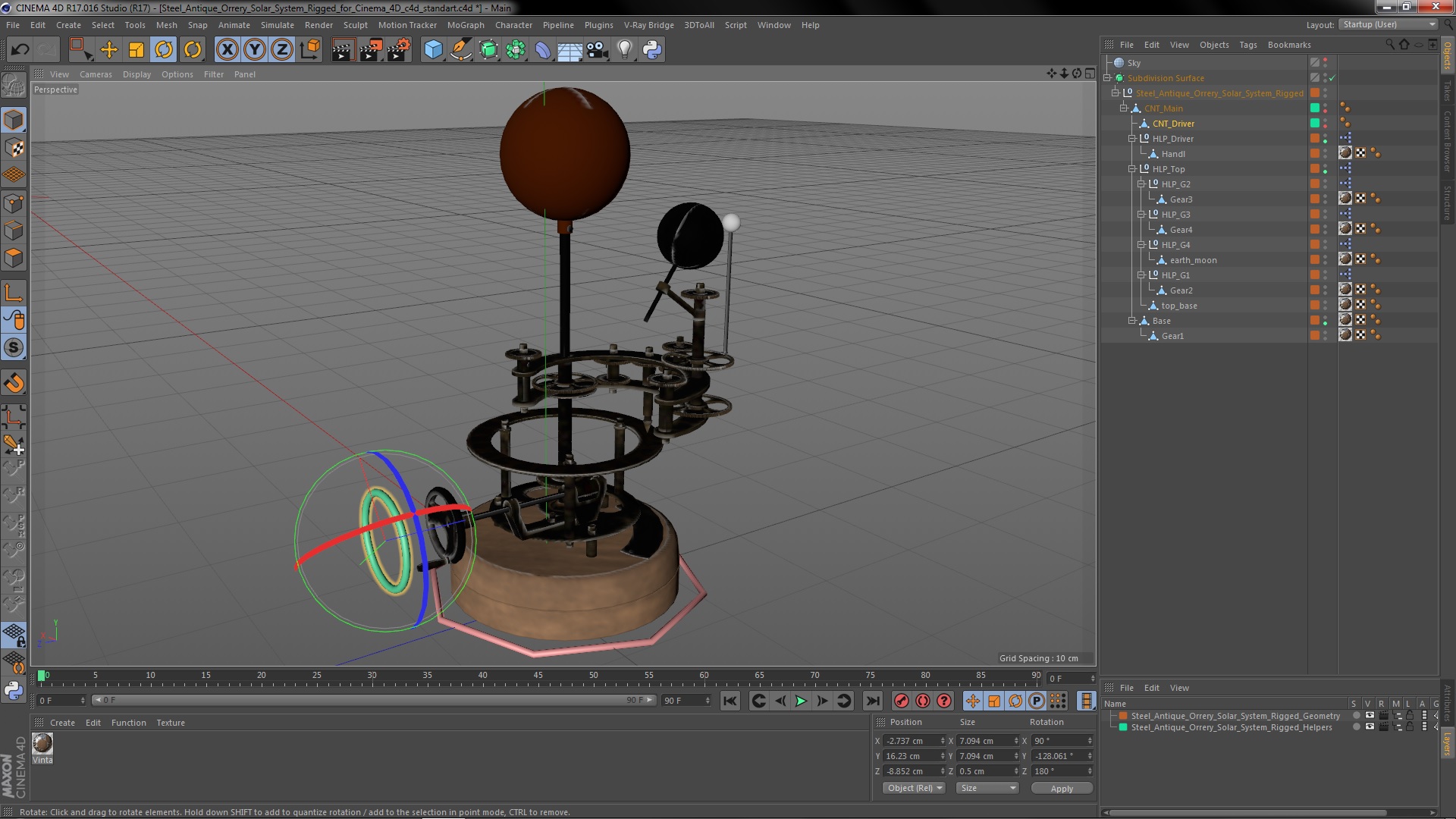Image resolution: width=1456 pixels, height=819 pixels.
Task: Open the spline Pen tool
Action: pos(460,50)
